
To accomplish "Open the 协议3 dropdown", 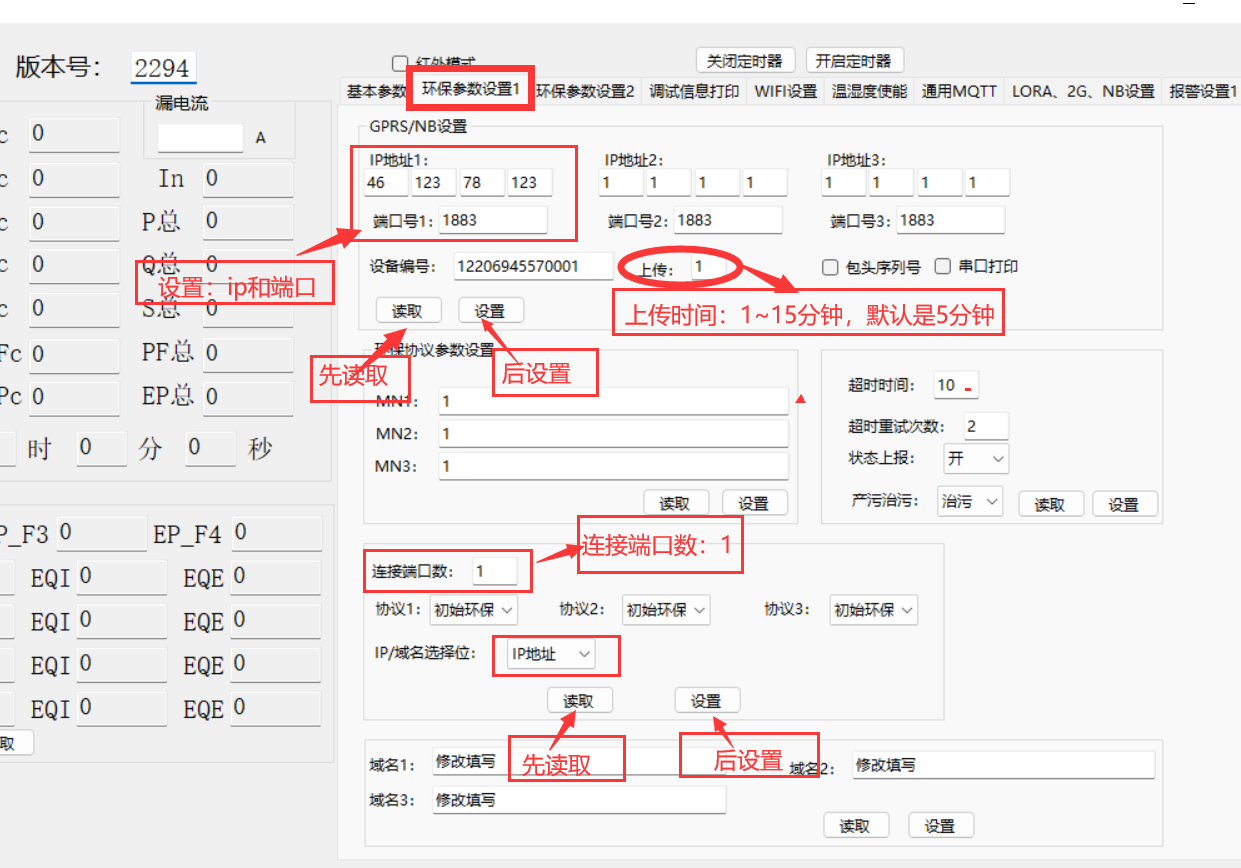I will (x=873, y=609).
